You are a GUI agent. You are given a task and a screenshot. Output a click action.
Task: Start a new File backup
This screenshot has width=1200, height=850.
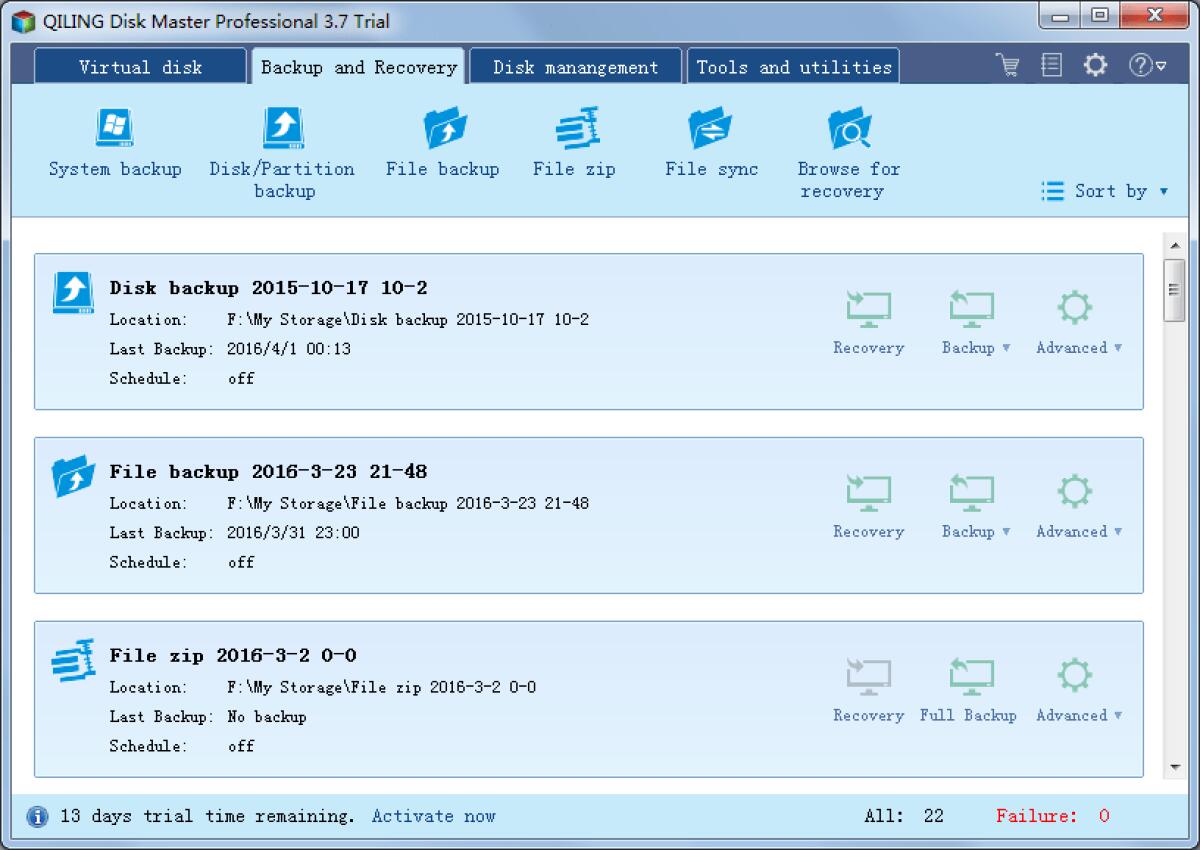tap(441, 141)
